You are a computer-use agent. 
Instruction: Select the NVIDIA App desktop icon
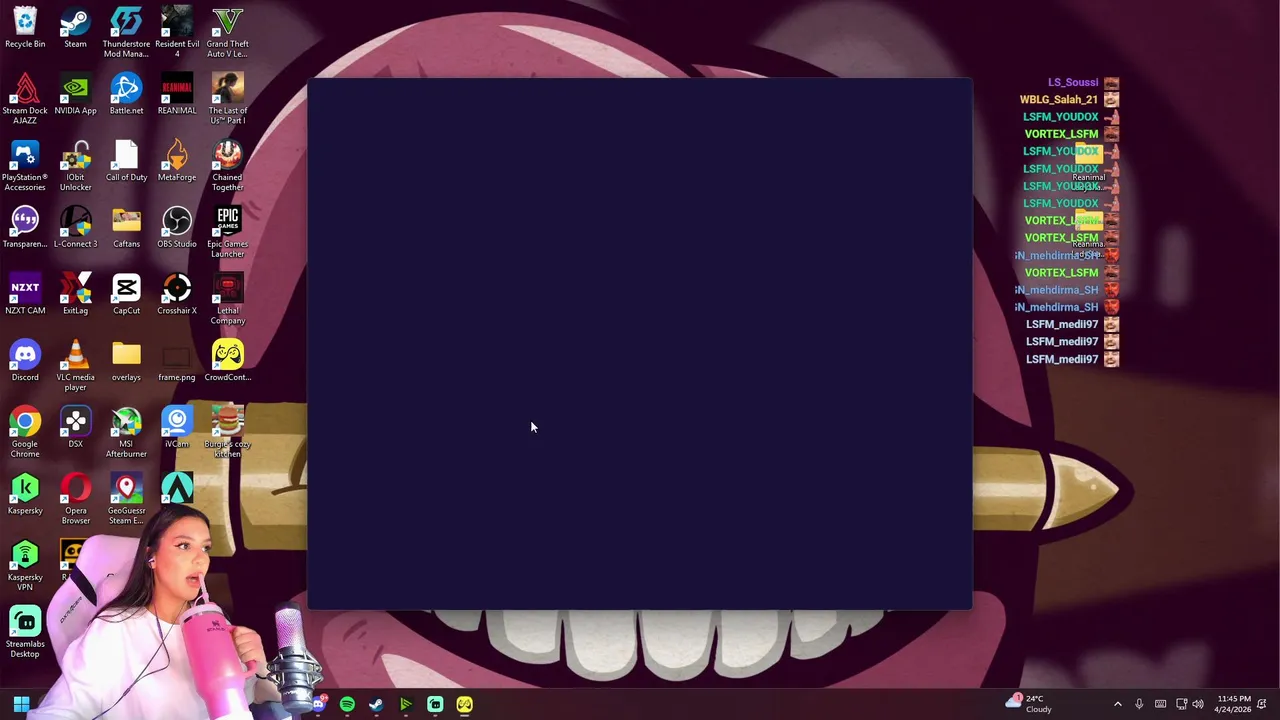tap(75, 95)
